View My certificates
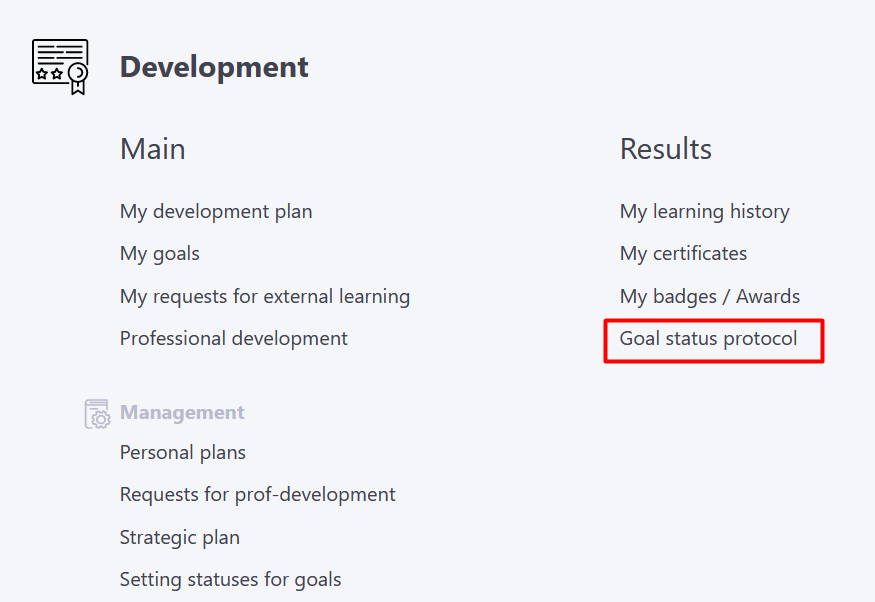This screenshot has height=602, width=875. (683, 254)
